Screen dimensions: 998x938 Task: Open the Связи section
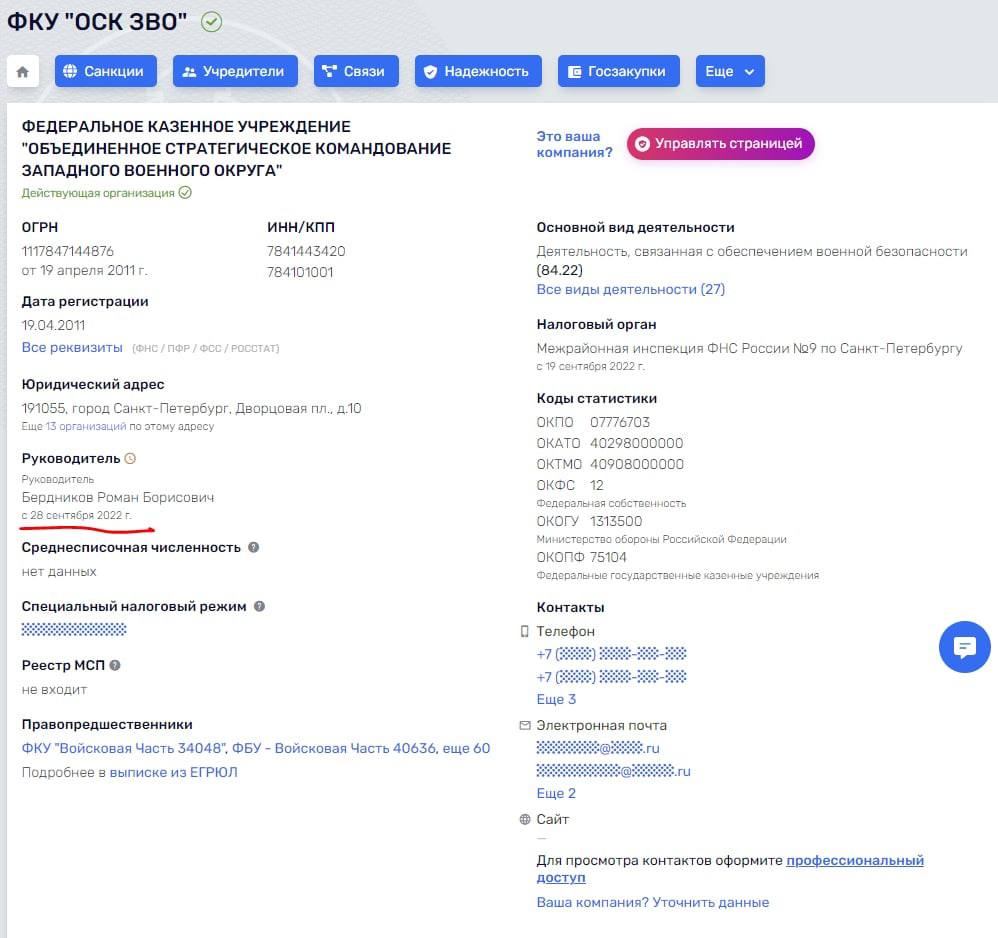tap(355, 72)
